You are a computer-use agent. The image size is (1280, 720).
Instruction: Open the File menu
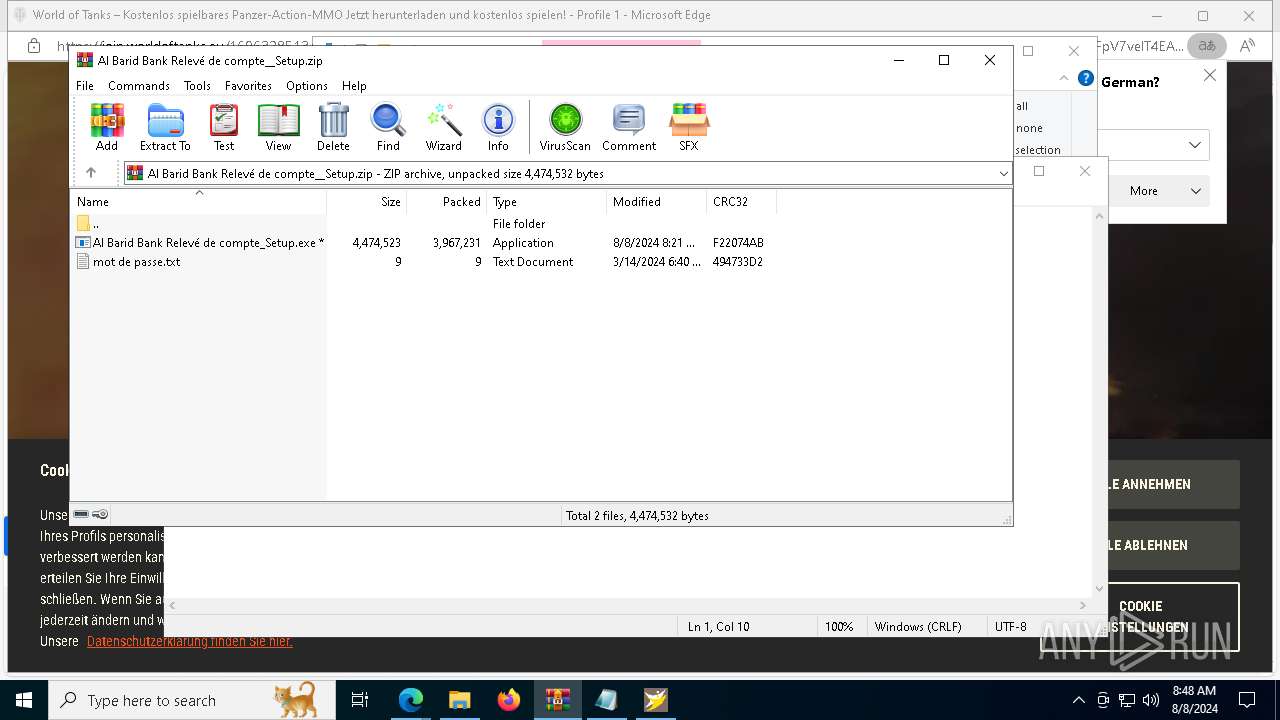click(x=85, y=86)
